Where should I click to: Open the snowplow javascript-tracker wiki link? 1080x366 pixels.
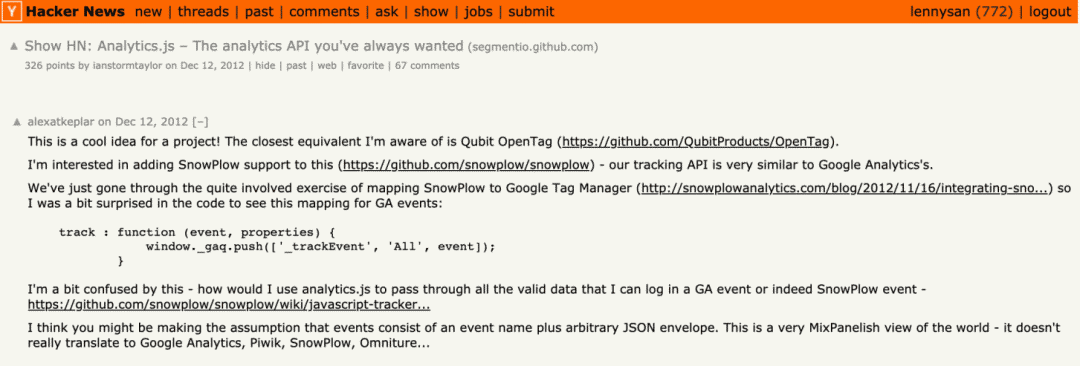[x=229, y=304]
